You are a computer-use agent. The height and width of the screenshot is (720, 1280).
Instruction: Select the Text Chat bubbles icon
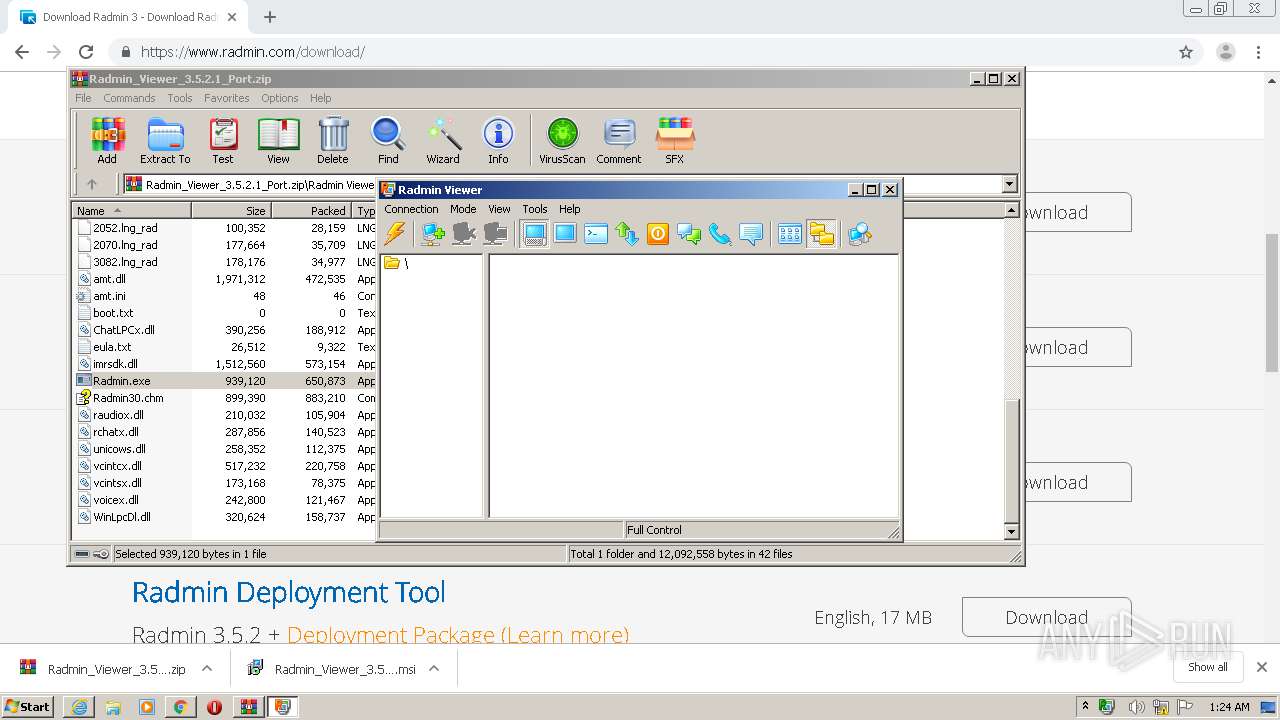[x=689, y=234]
